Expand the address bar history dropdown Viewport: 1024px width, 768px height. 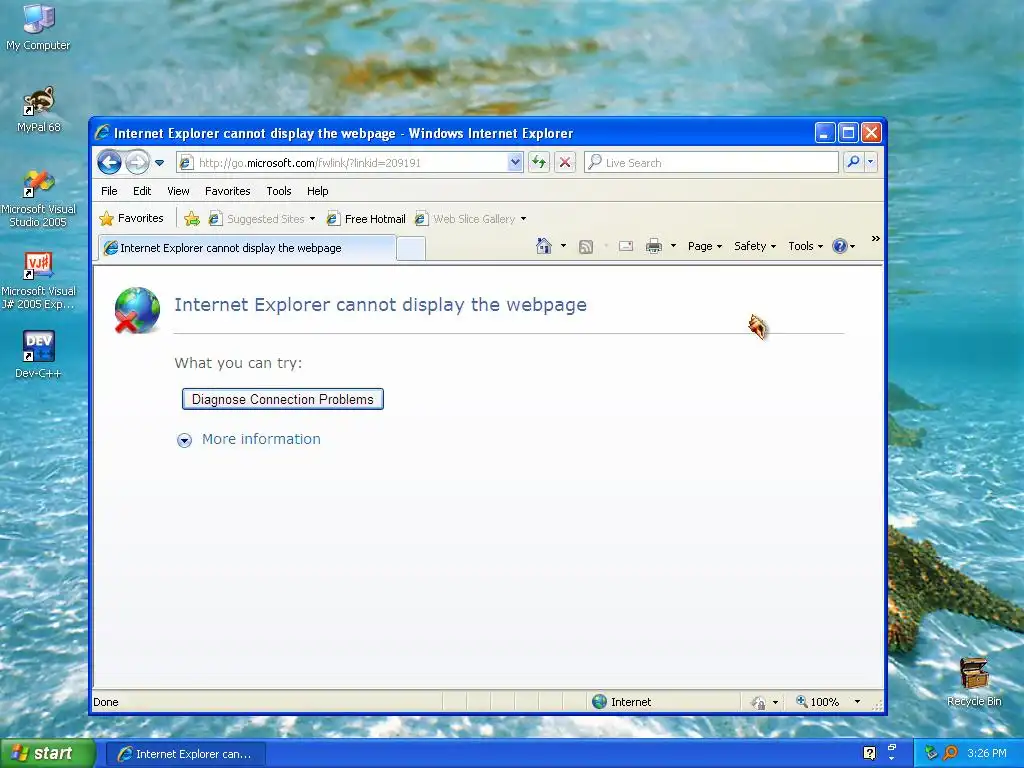pyautogui.click(x=515, y=163)
